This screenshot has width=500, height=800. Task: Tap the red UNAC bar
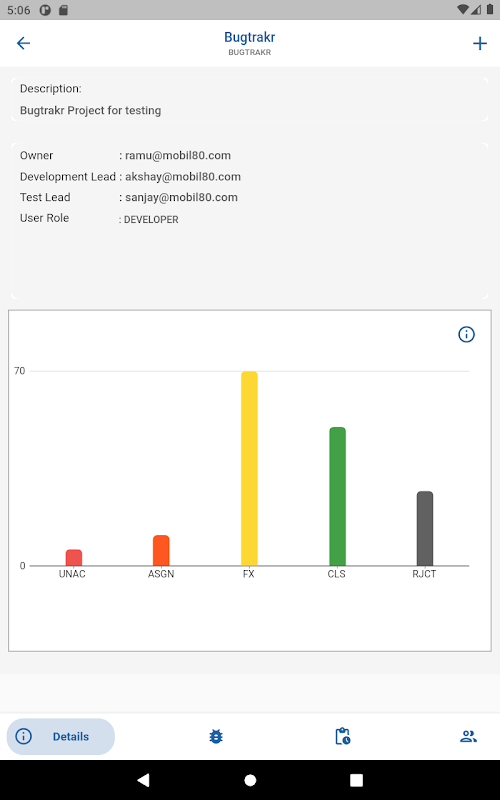pos(73,558)
